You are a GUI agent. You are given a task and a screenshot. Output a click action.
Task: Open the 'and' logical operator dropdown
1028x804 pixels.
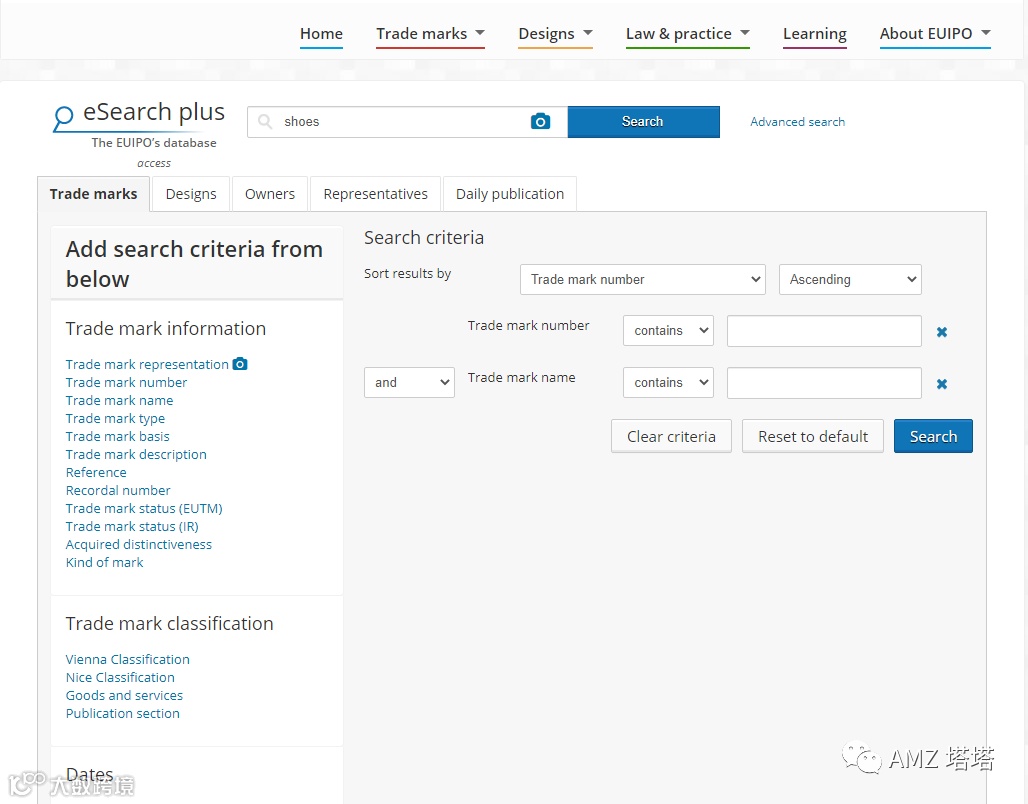click(x=409, y=382)
